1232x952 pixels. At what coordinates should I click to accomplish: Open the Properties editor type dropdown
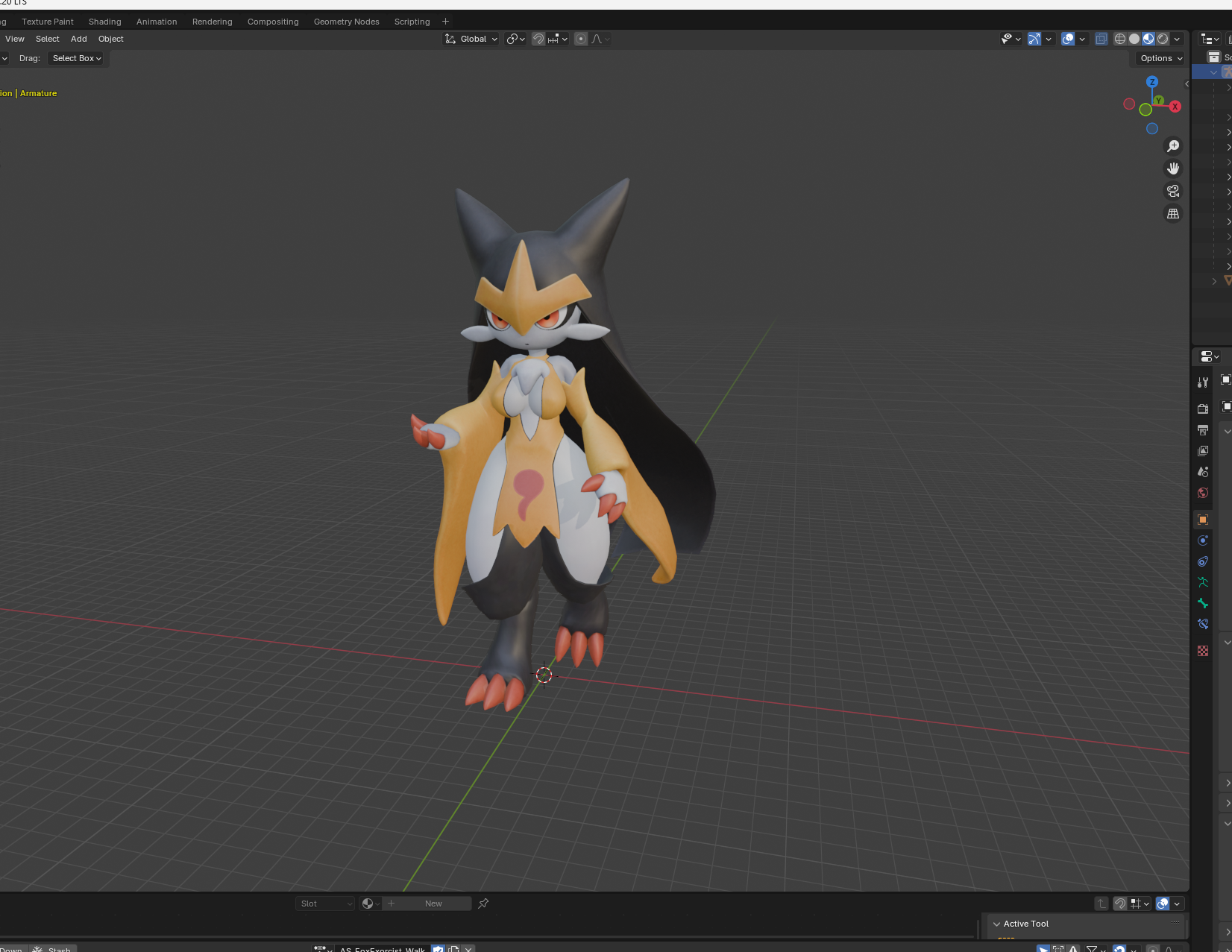tap(1210, 357)
